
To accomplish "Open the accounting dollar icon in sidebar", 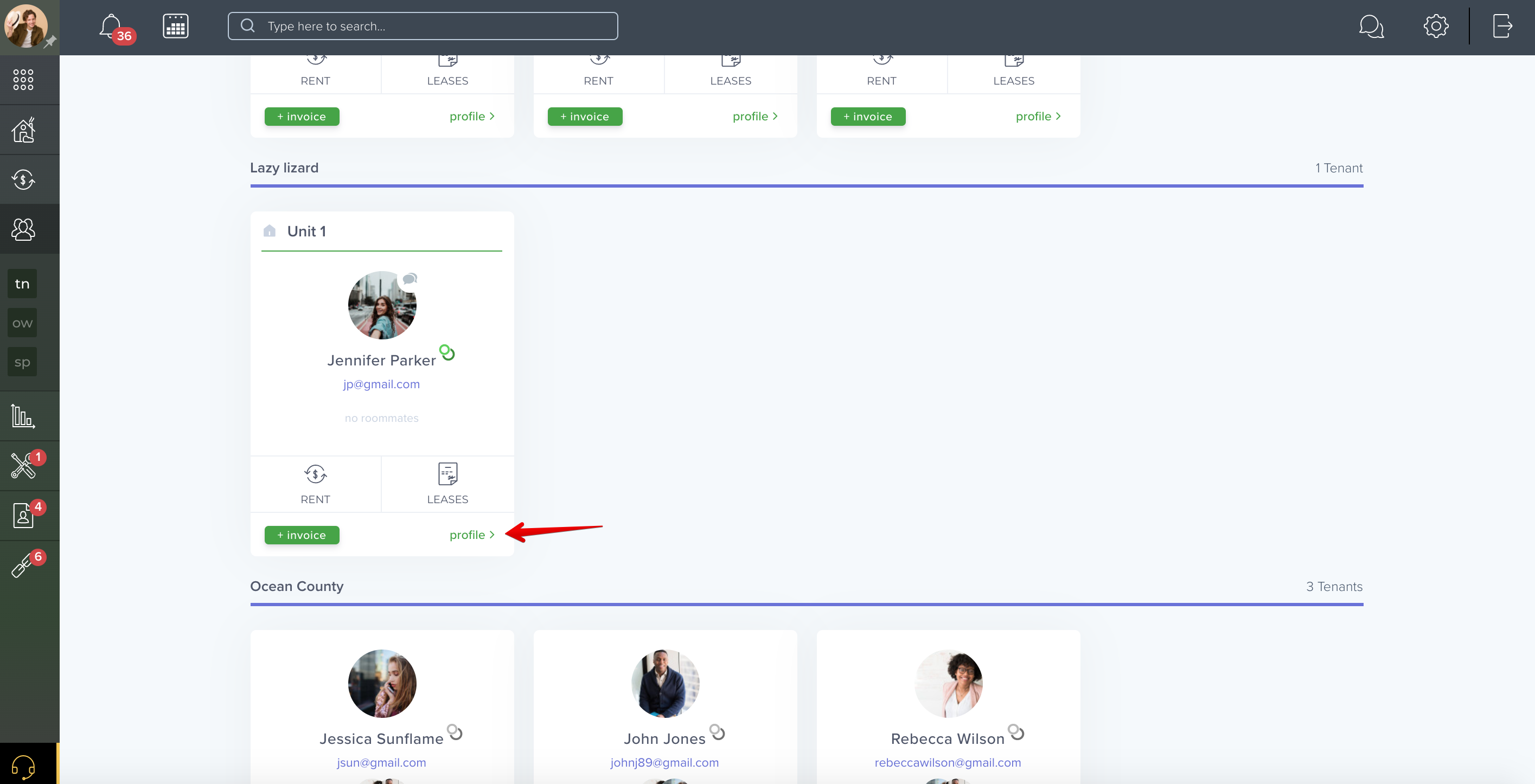I will (23, 179).
